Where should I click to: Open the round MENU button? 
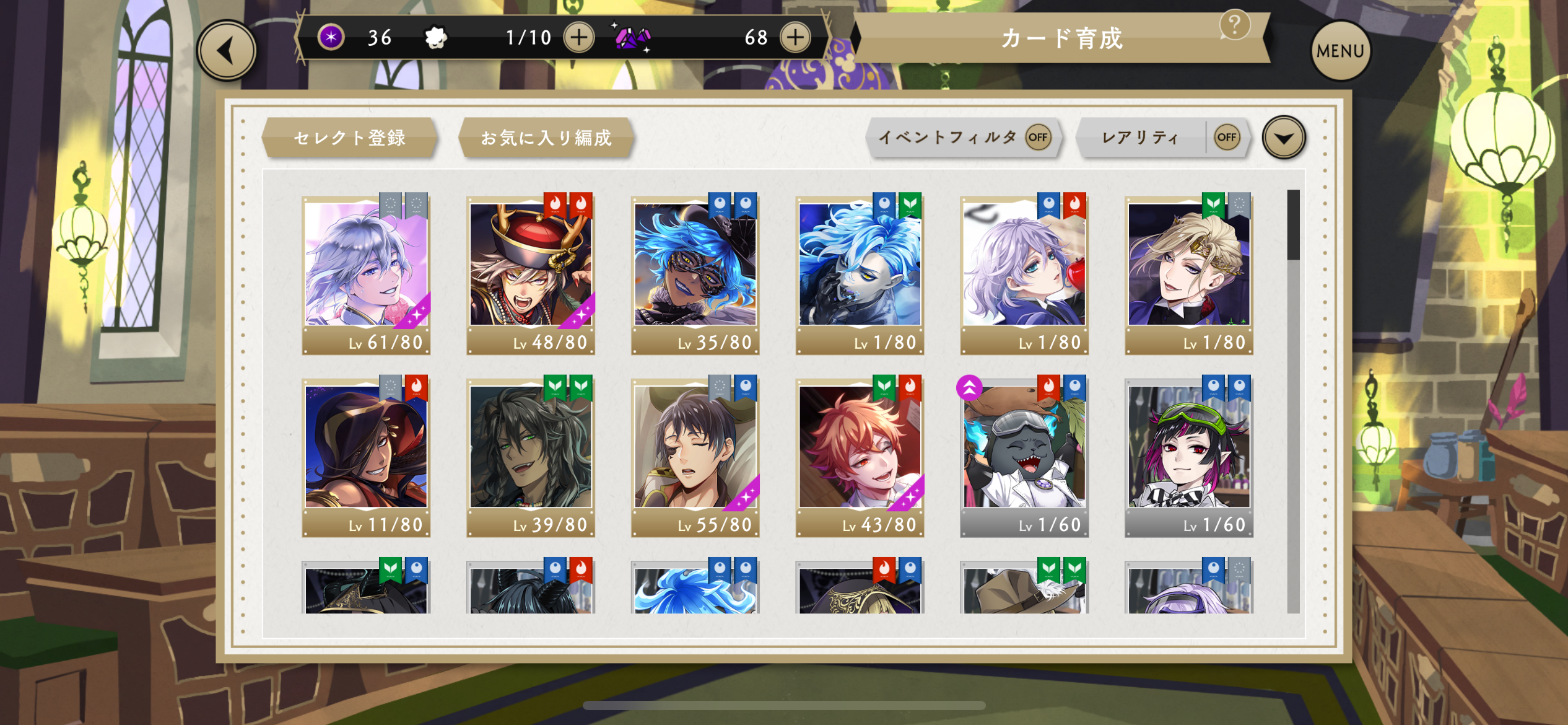pos(1341,51)
